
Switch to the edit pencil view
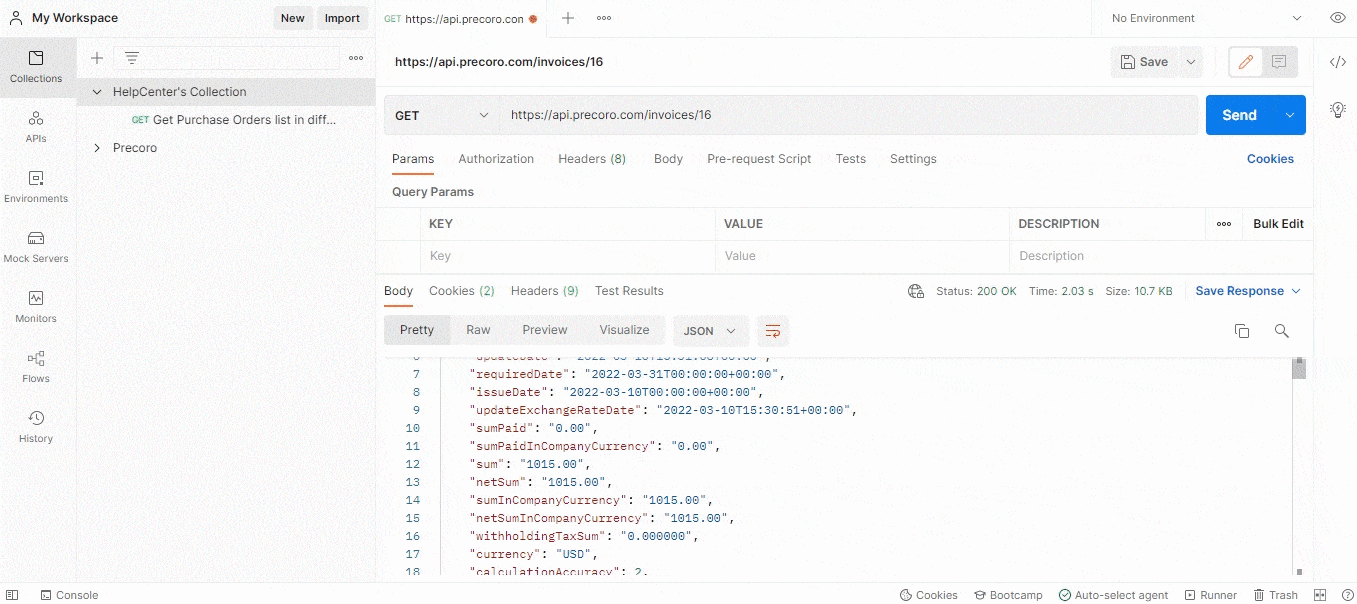click(1246, 62)
